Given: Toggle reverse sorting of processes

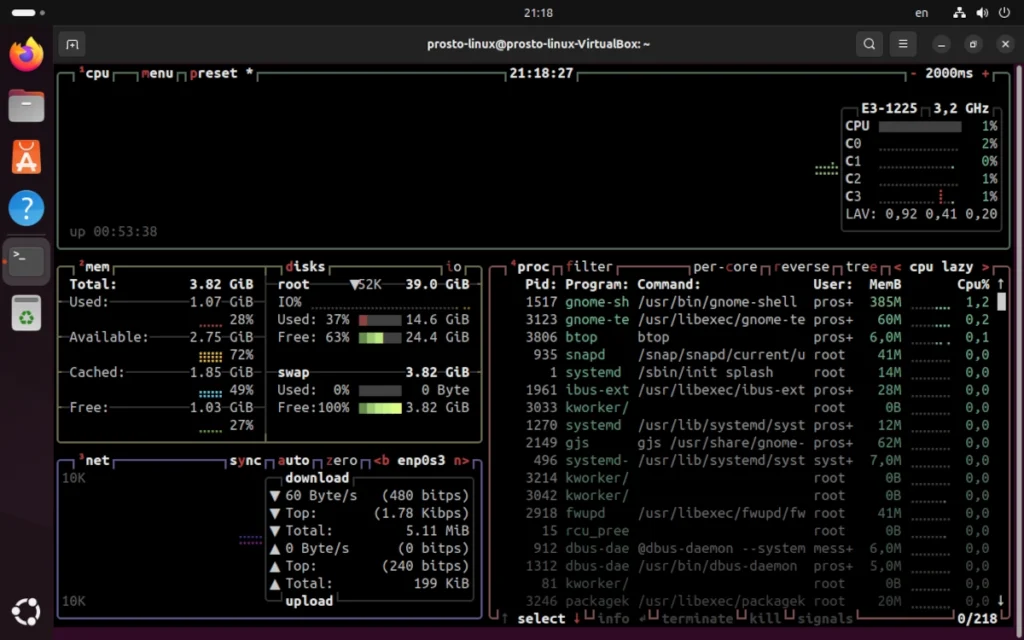Looking at the screenshot, I should coord(801,266).
